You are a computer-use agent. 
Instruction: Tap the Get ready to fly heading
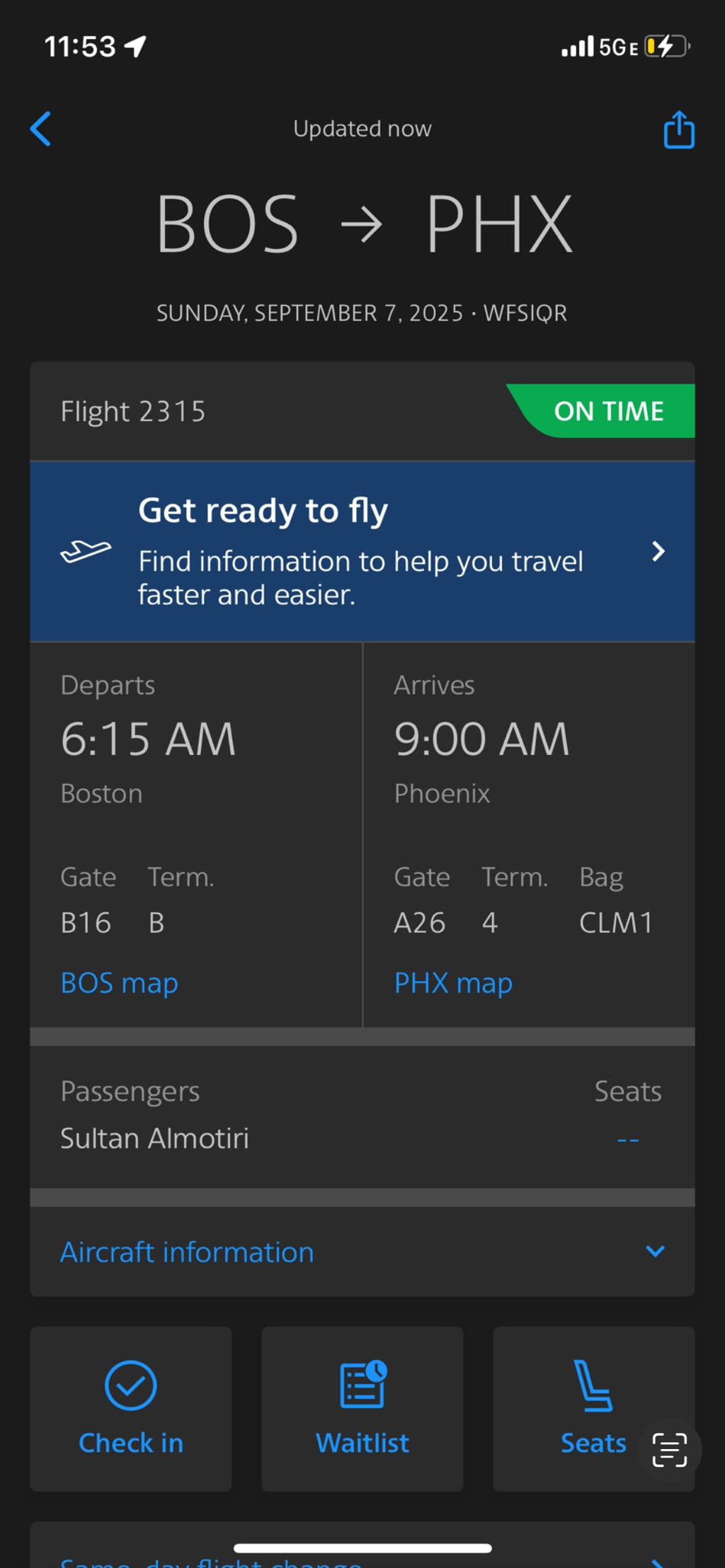click(x=263, y=511)
